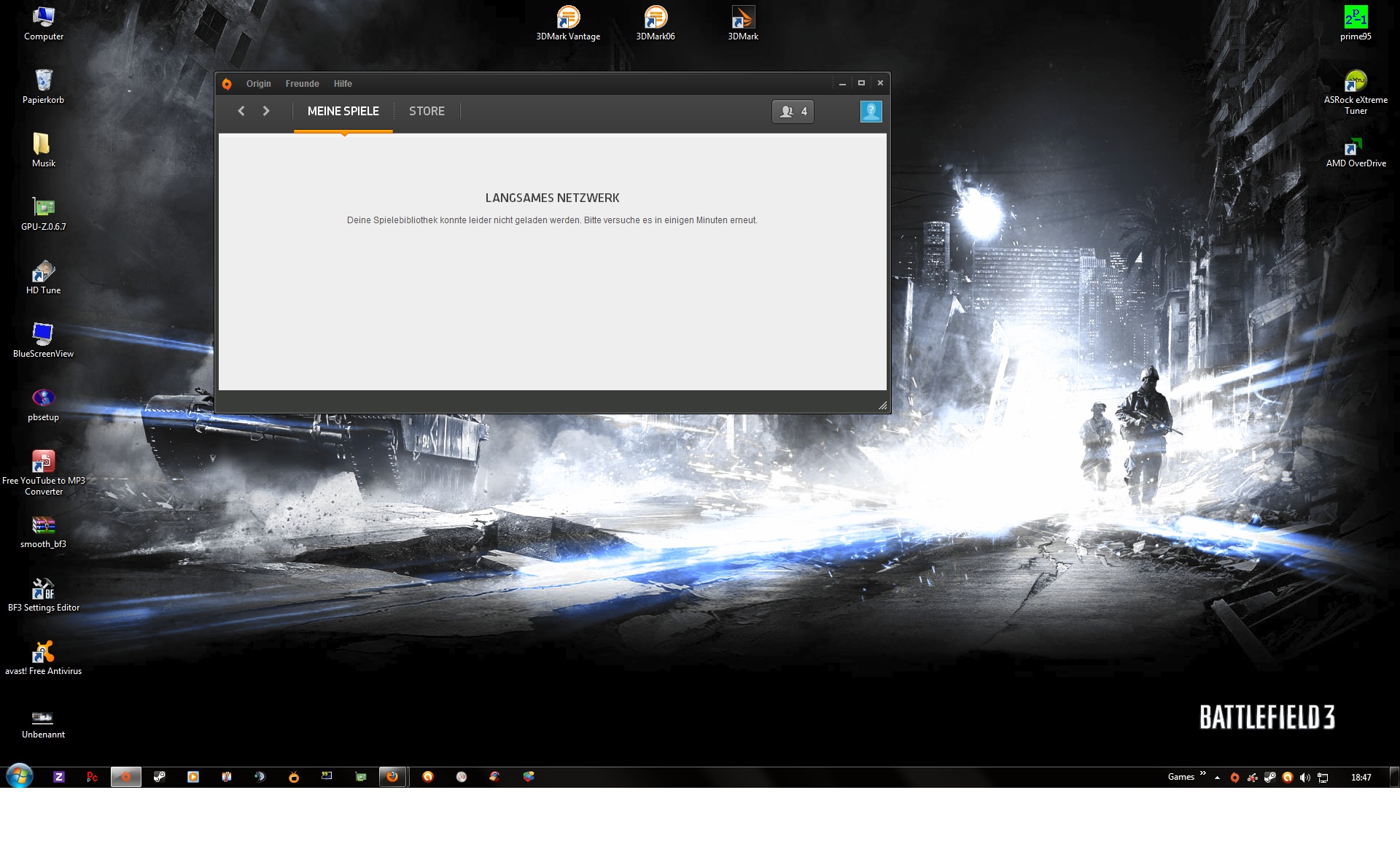Screen dimensions: 1400x852
Task: Switch to the STORE tab
Action: tap(427, 111)
